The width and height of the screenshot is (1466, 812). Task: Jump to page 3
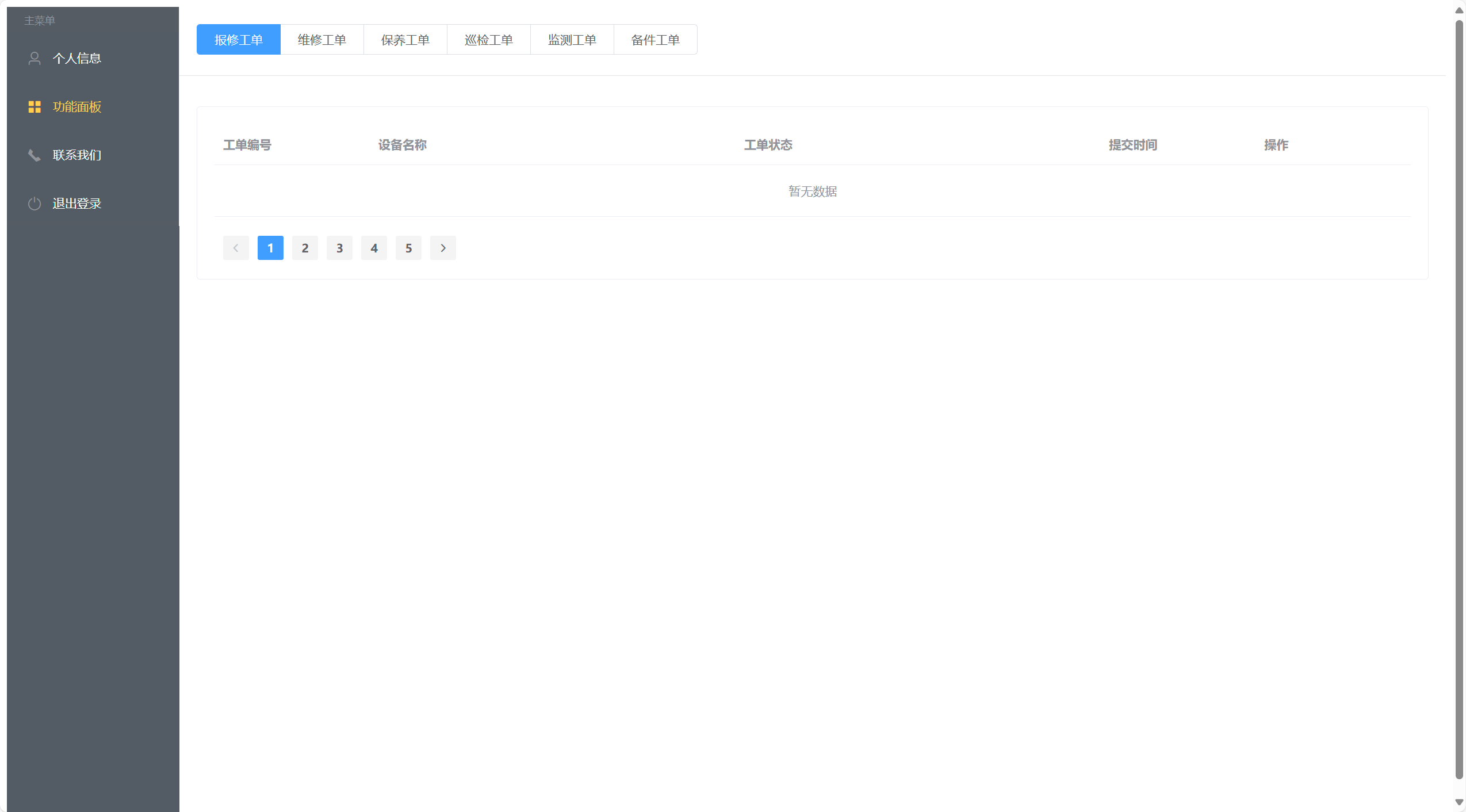(x=339, y=248)
